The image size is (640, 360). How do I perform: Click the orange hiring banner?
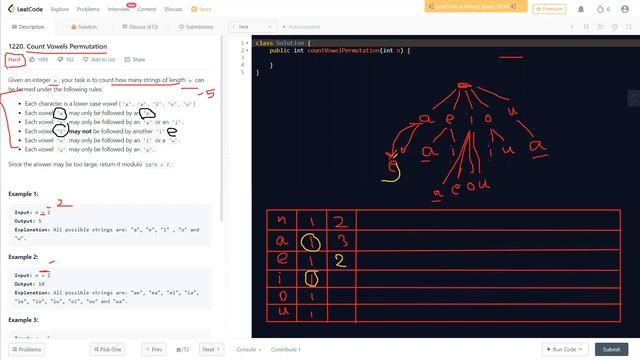point(476,7)
